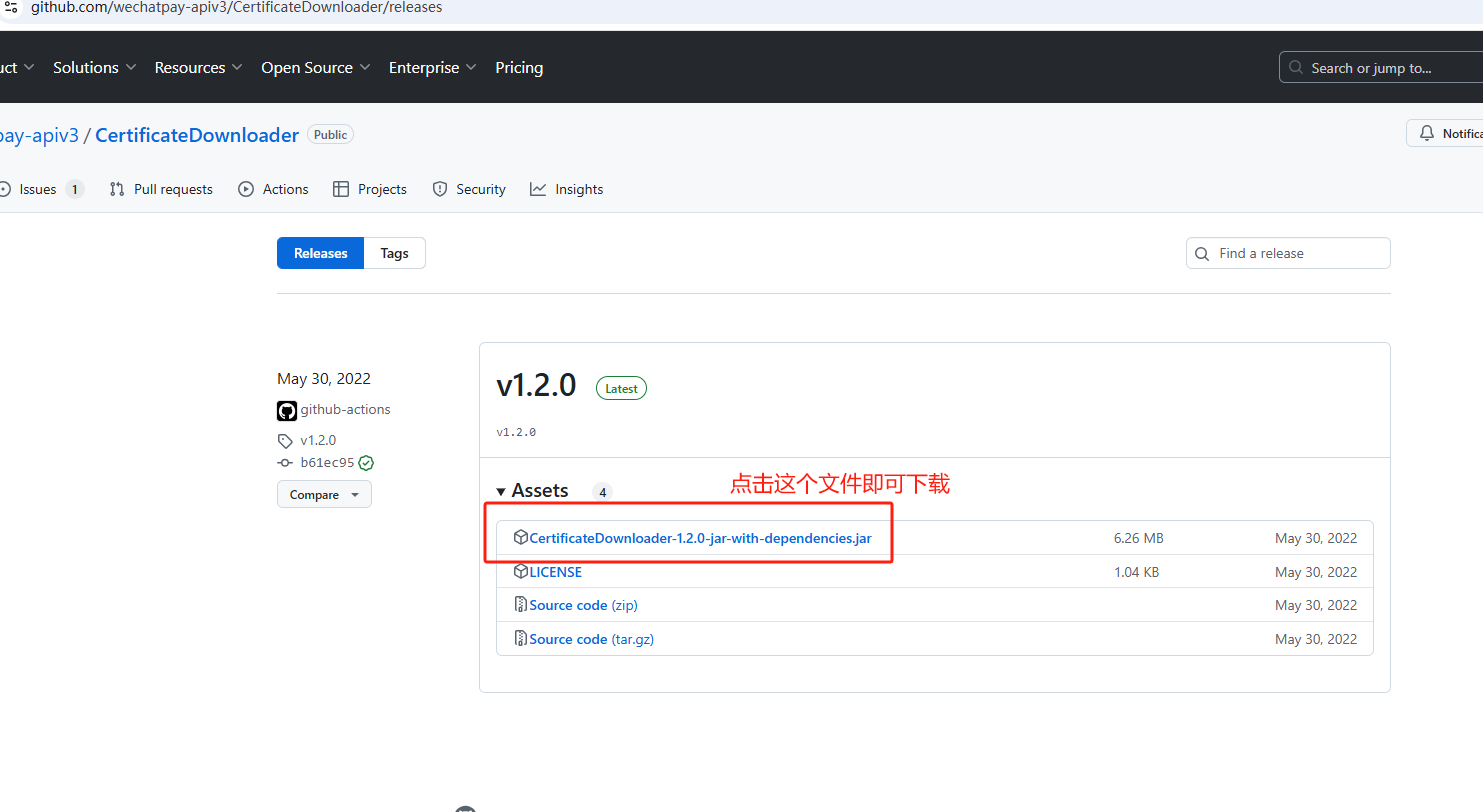1483x812 pixels.
Task: Expand the Open Source navigation menu
Action: (315, 68)
